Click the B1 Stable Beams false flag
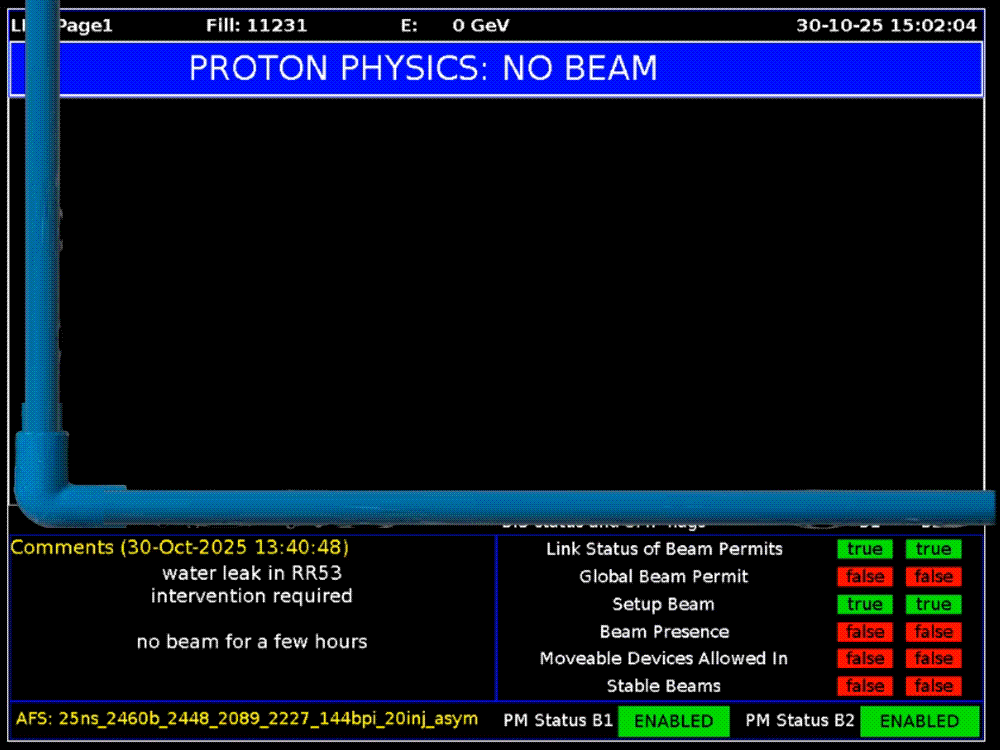This screenshot has height=750, width=1000. [x=864, y=686]
